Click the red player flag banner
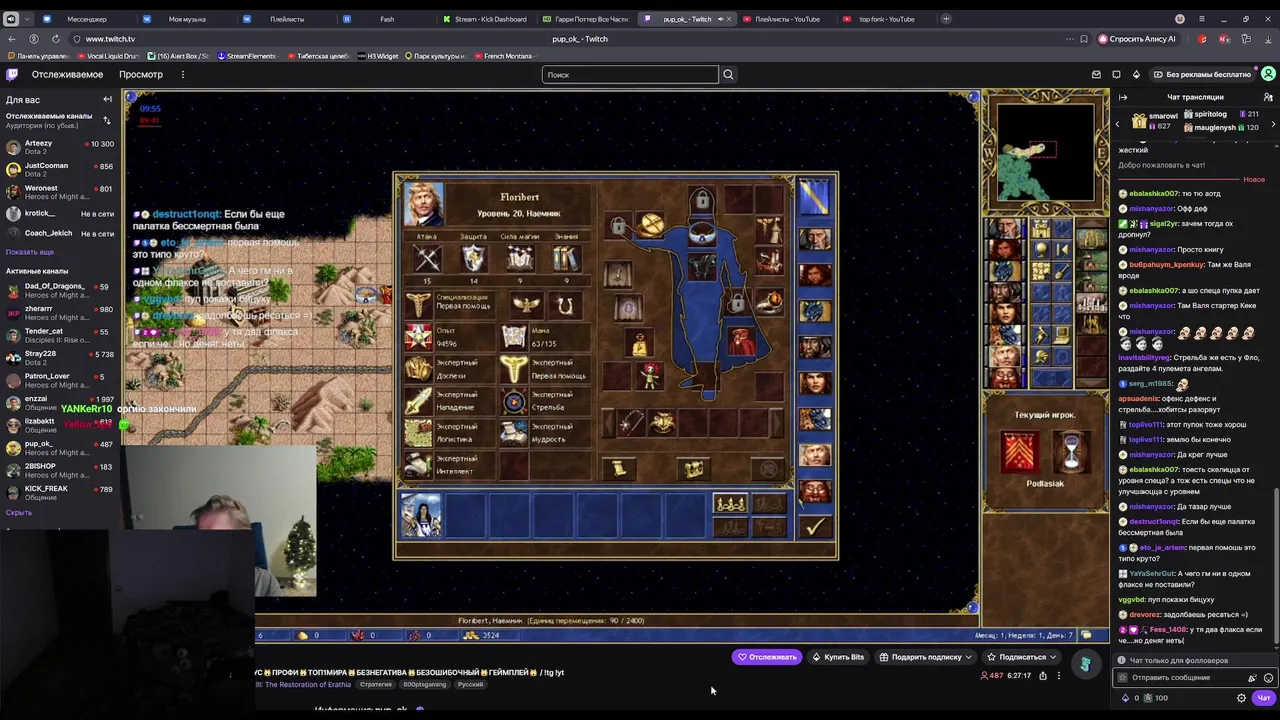This screenshot has height=720, width=1280. [1019, 452]
